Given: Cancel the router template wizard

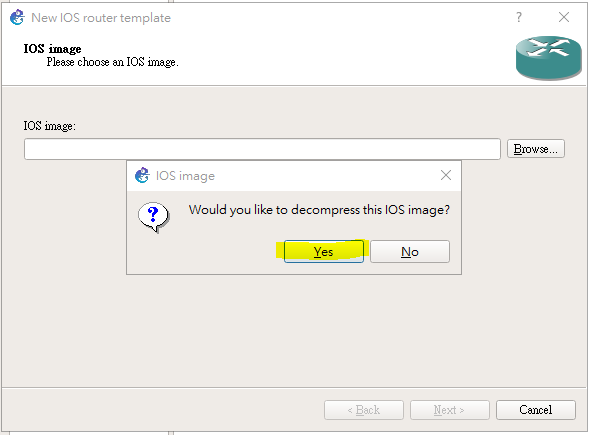Looking at the screenshot, I should [535, 410].
